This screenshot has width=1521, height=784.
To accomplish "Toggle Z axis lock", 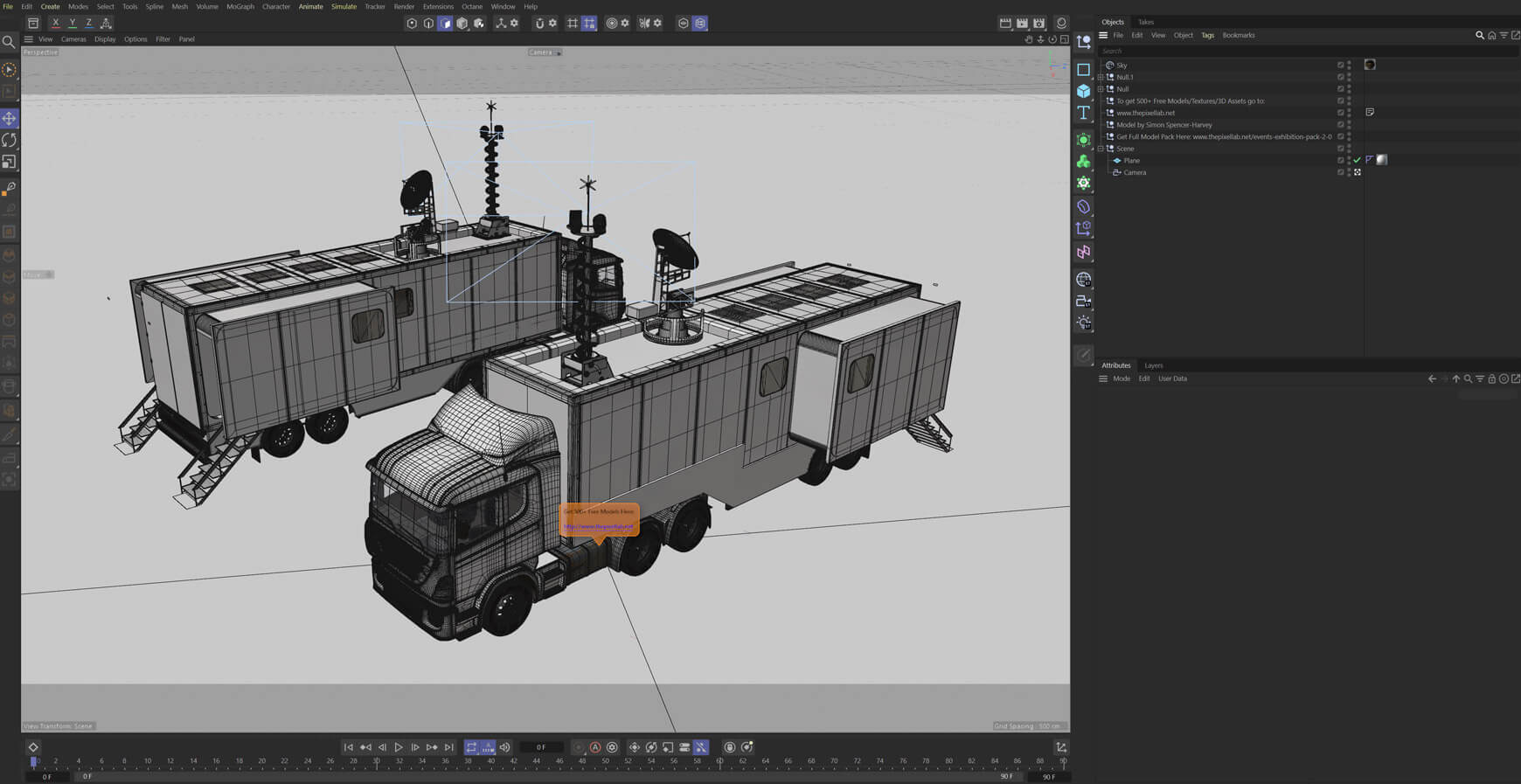I will click(x=88, y=23).
